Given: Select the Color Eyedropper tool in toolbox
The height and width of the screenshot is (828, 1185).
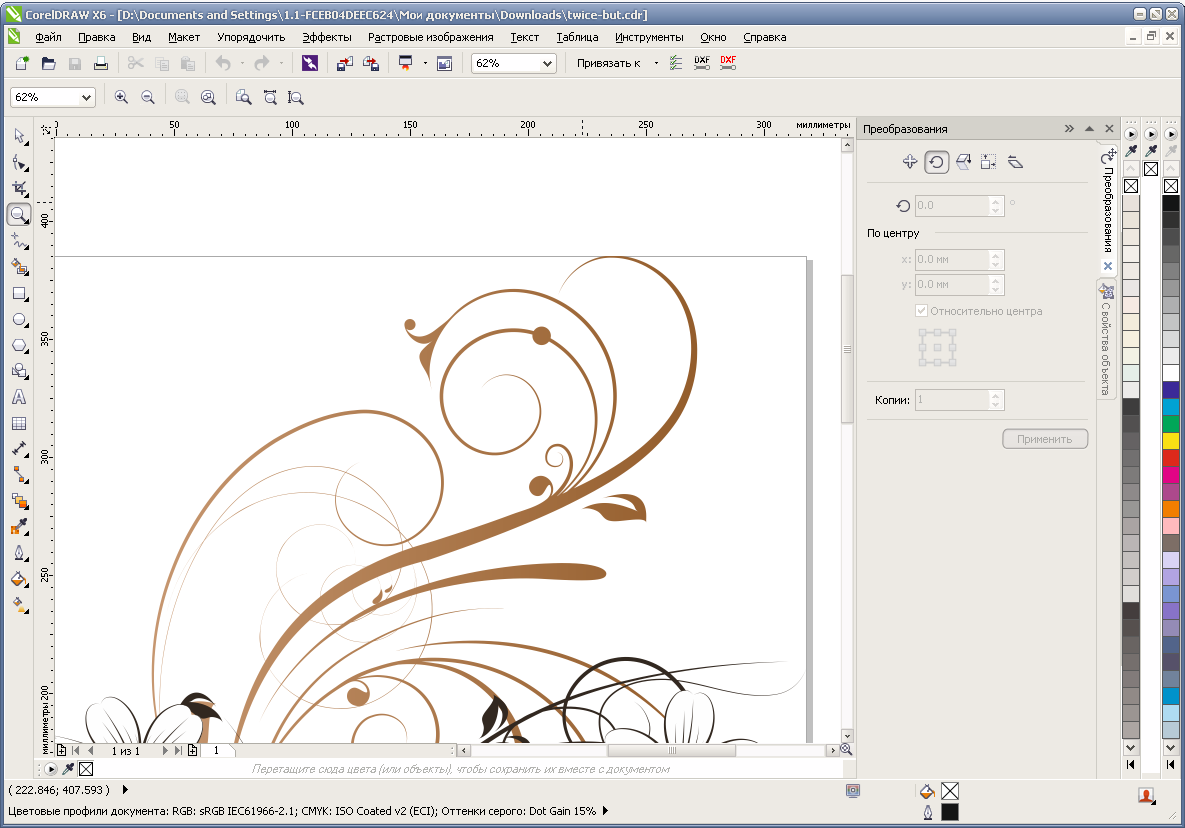Looking at the screenshot, I should [x=20, y=527].
